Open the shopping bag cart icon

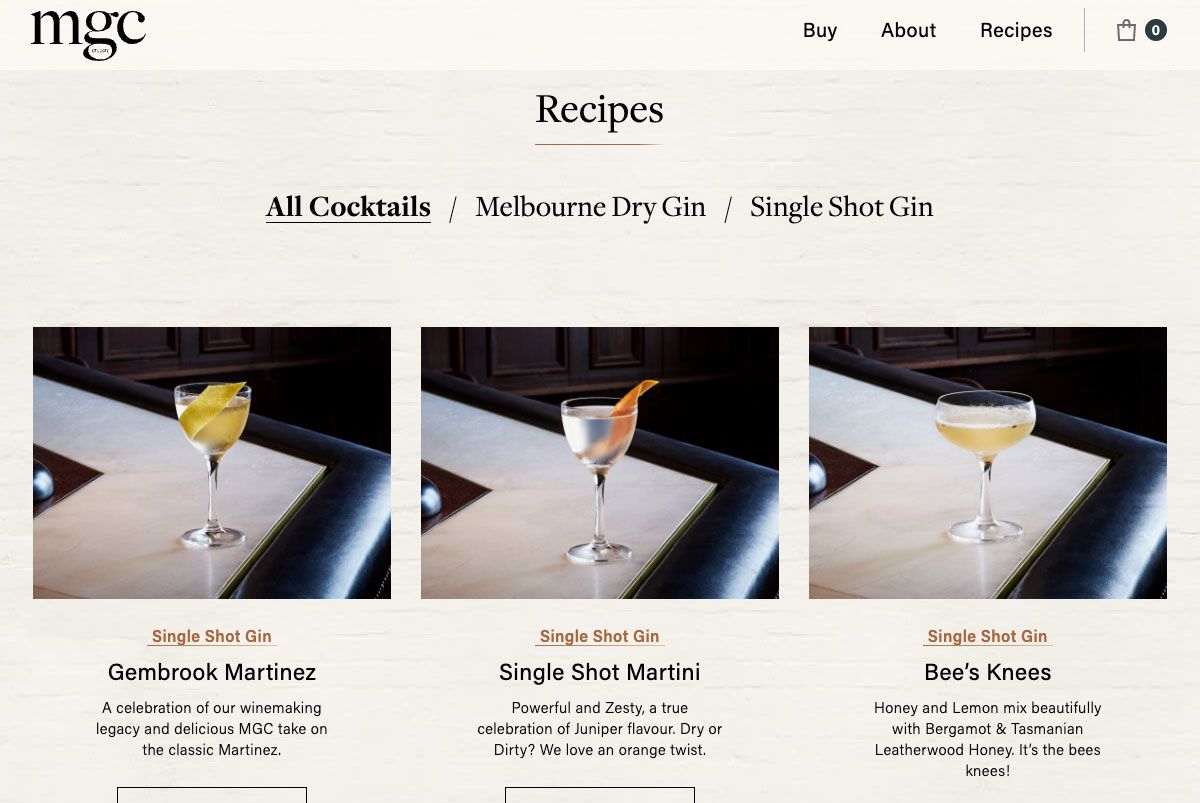click(1126, 30)
